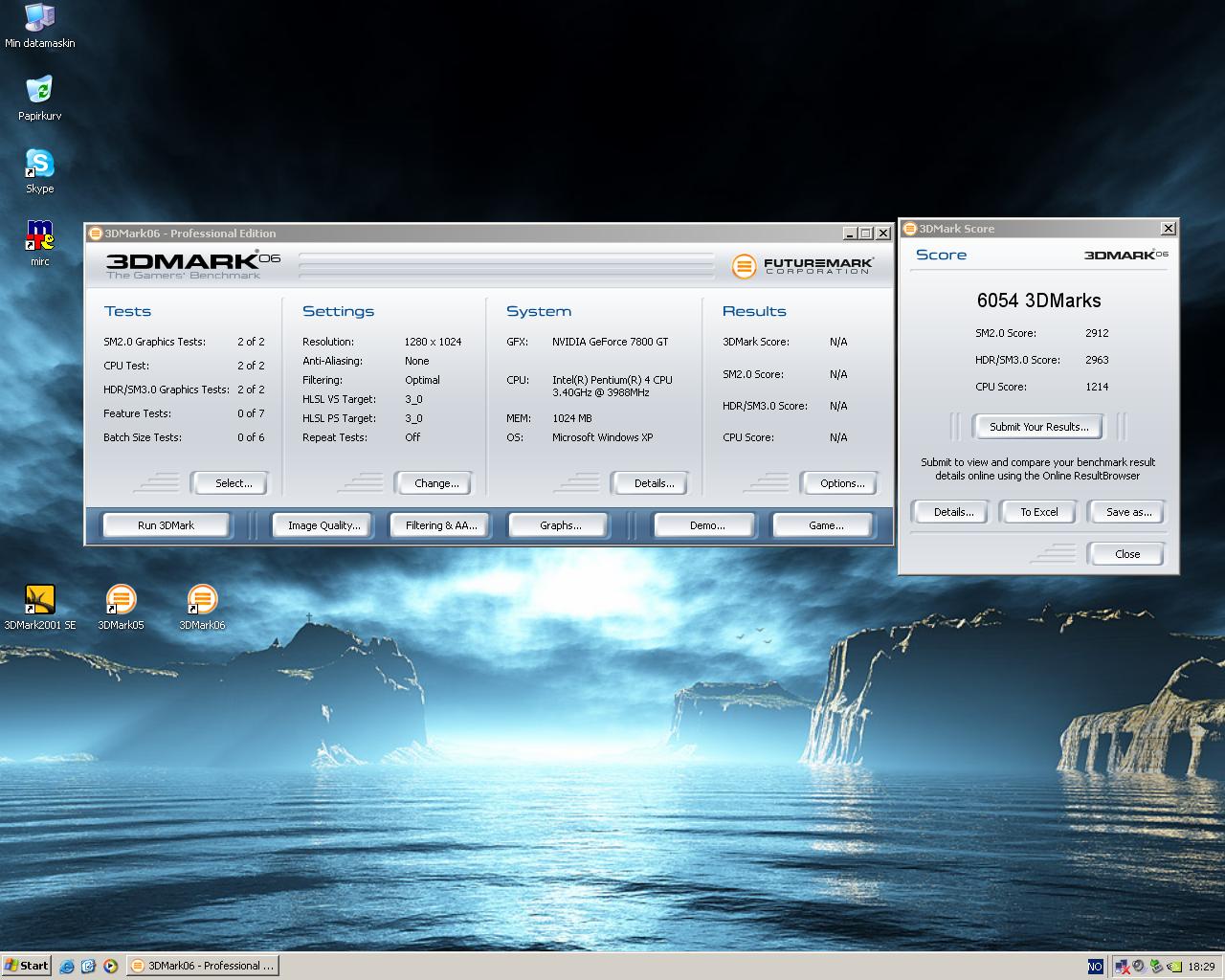
Task: Open the Papirkurv recycle bin icon
Action: tap(39, 99)
